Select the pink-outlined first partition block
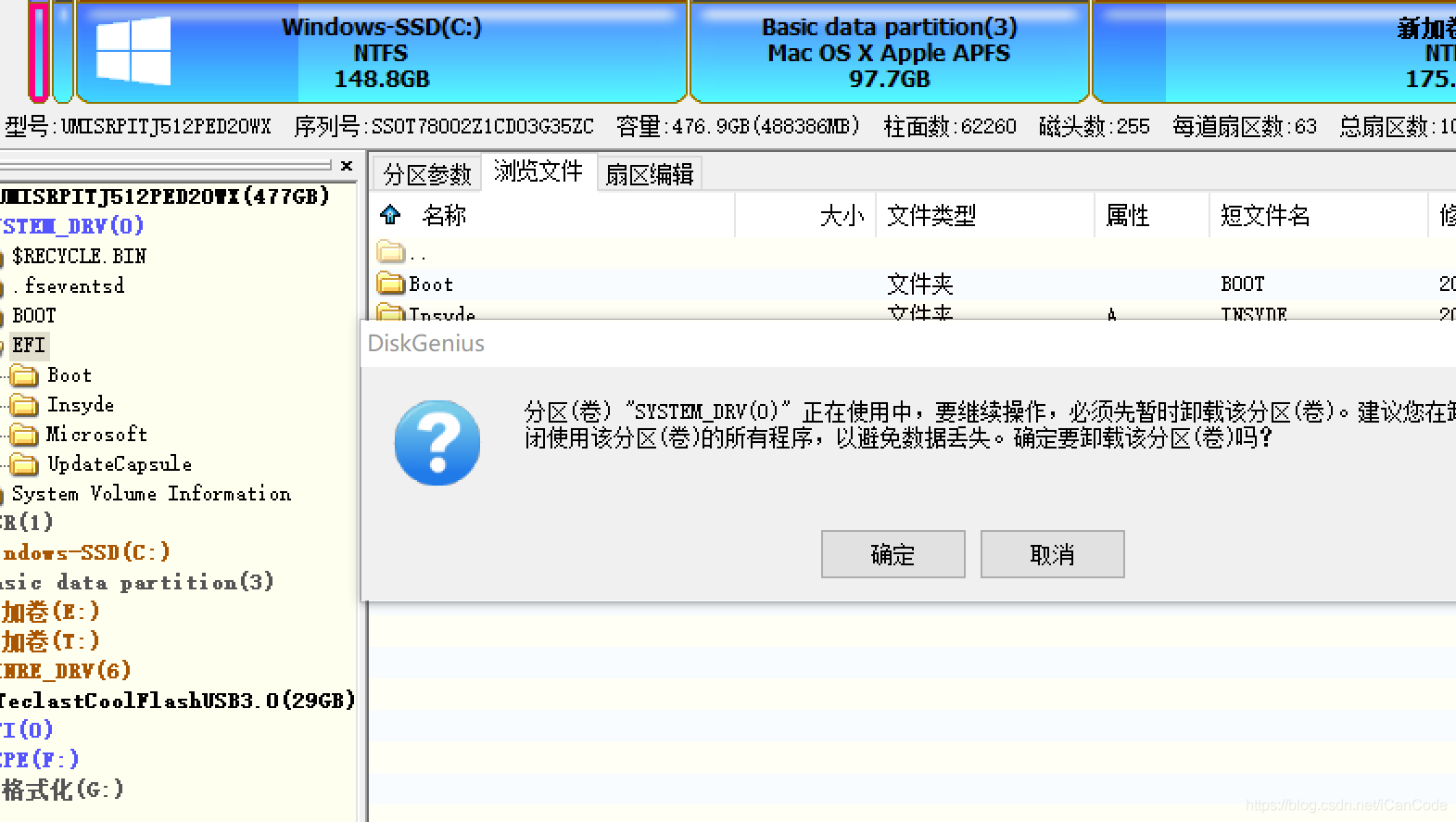 click(38, 52)
